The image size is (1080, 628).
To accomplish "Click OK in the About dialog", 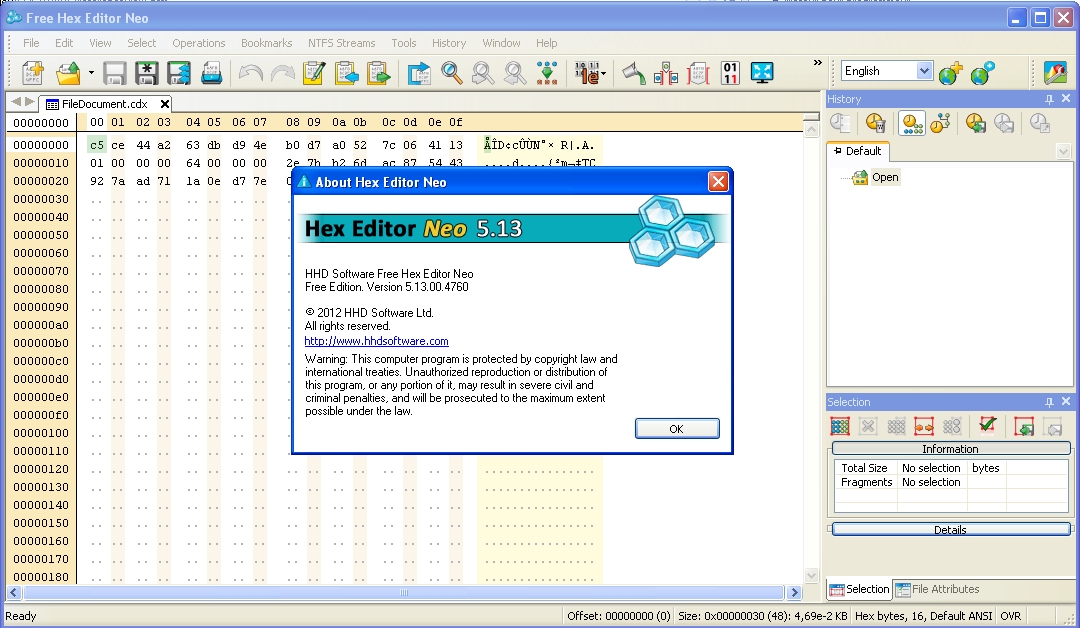I will click(677, 428).
